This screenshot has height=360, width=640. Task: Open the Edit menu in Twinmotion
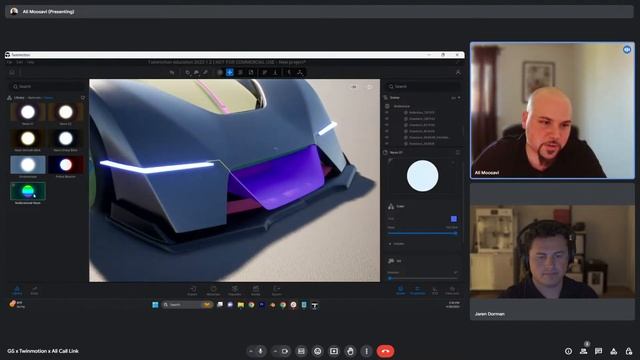coord(20,62)
